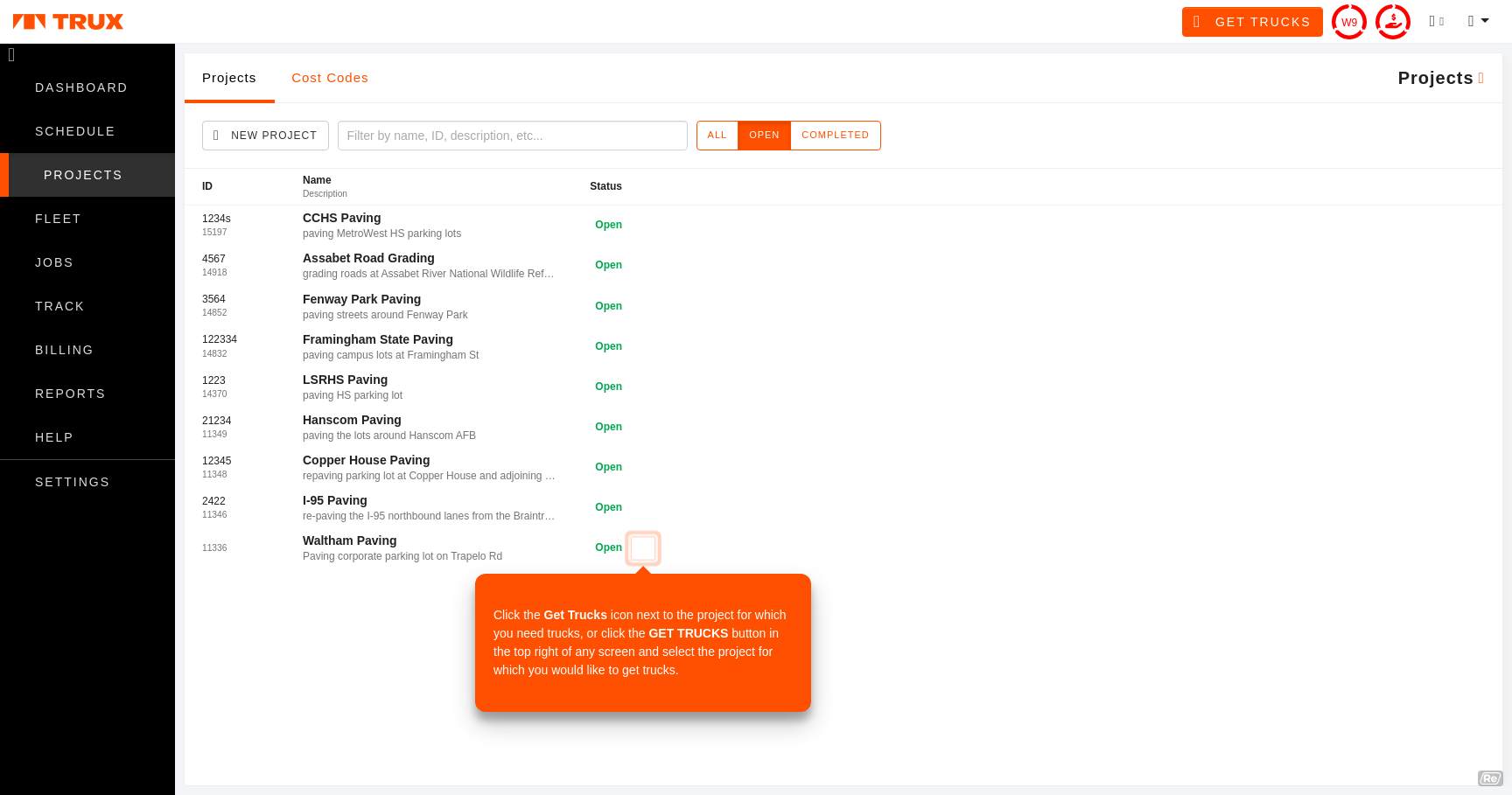Open Settings from the sidebar
The image size is (1512, 795).
pyautogui.click(x=72, y=482)
